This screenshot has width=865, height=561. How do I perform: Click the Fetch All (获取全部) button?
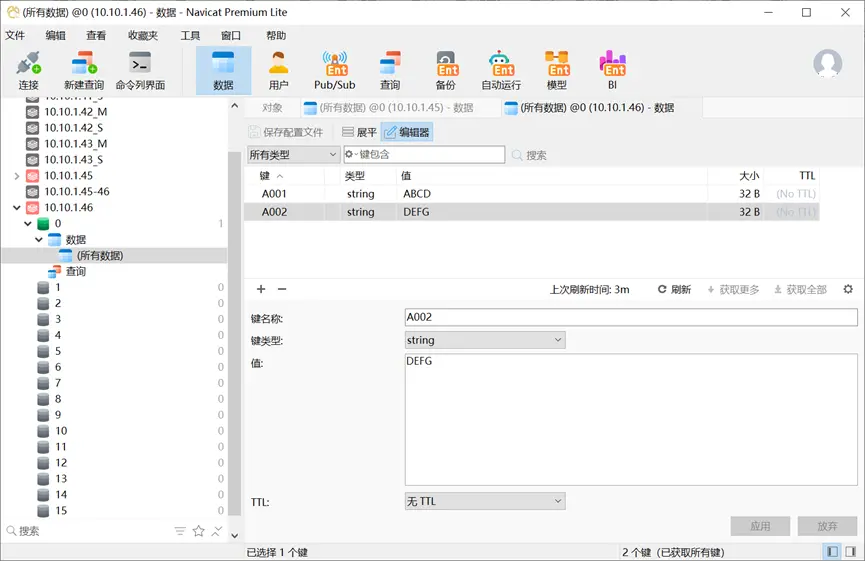click(800, 290)
